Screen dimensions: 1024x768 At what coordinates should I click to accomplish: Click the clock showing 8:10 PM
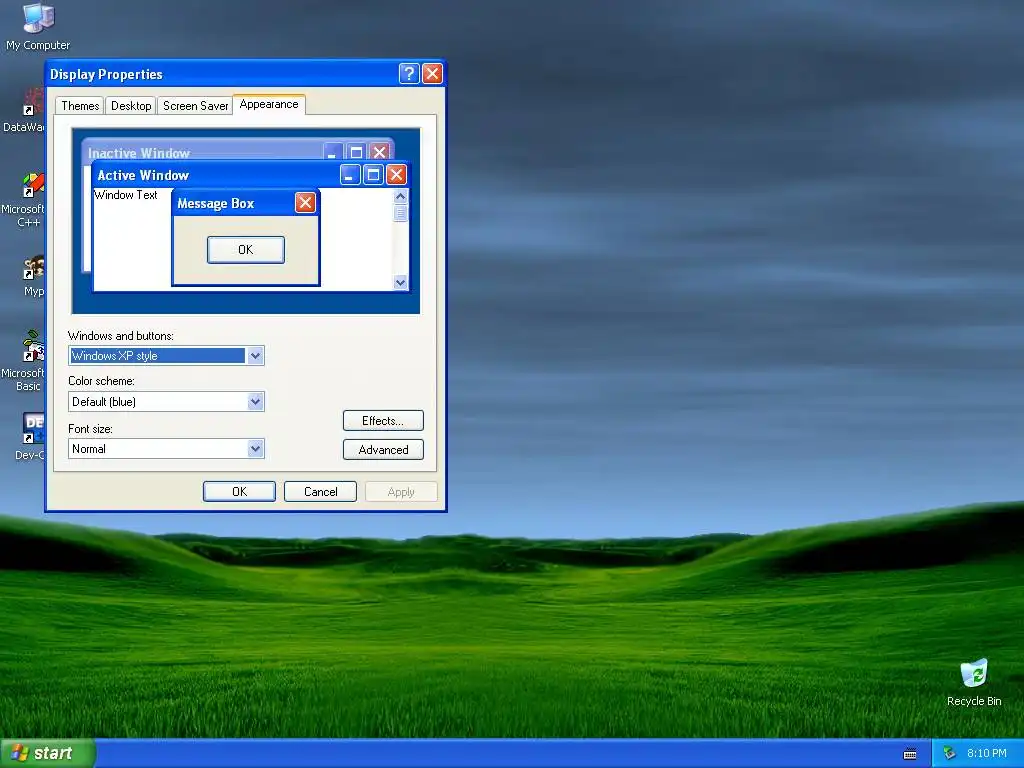[987, 753]
